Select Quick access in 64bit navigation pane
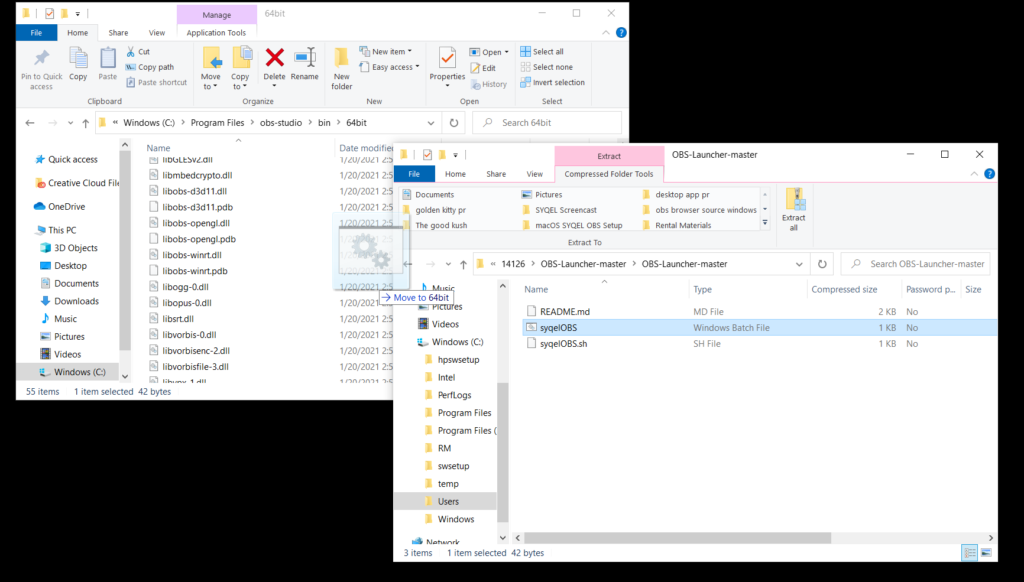 click(66, 159)
